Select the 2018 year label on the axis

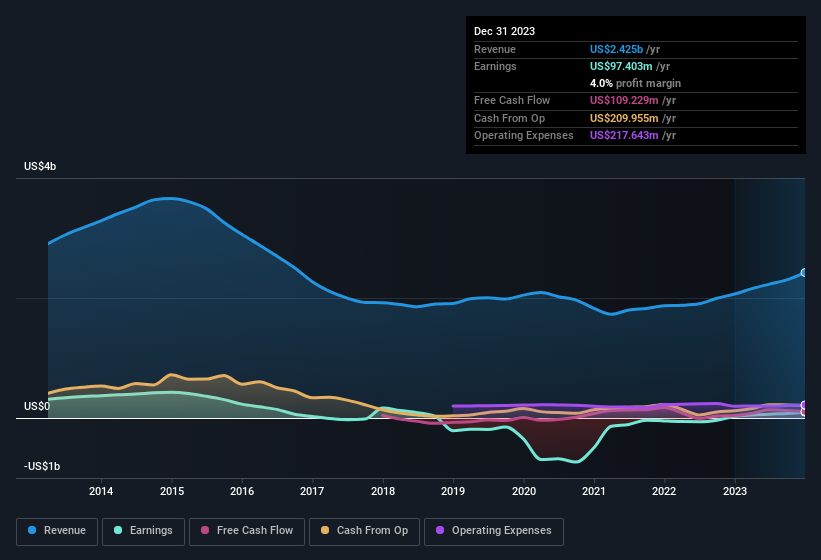tap(382, 491)
